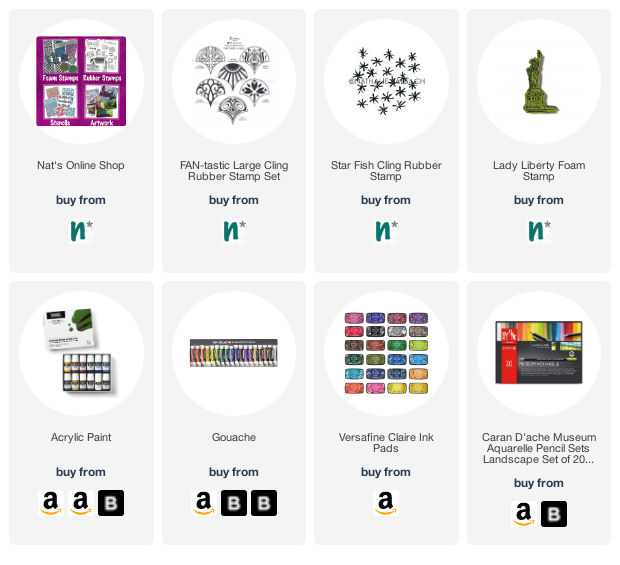
Task: Click the second Amazon icon under Acrylic Paint
Action: (x=81, y=503)
